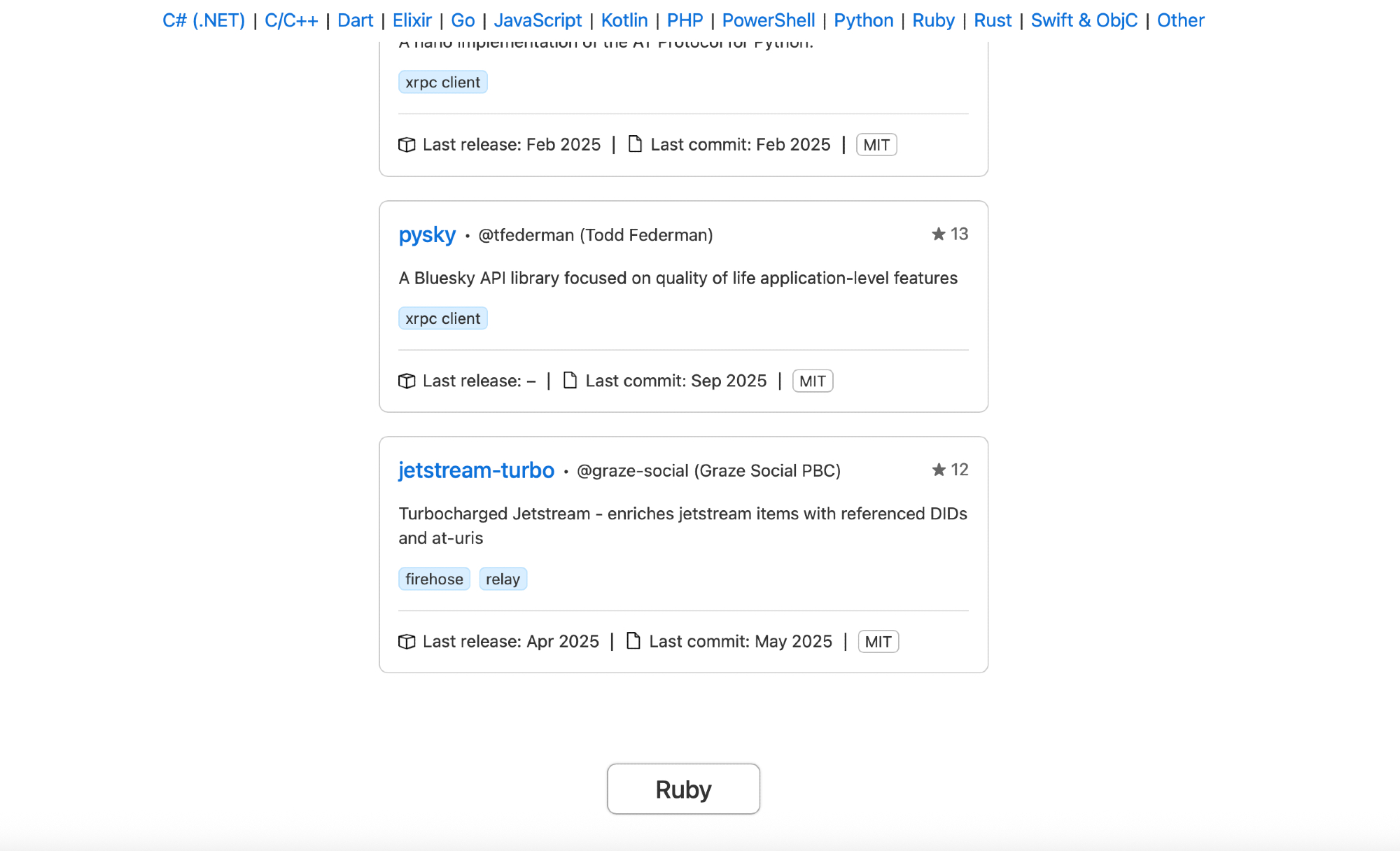1400x851 pixels.
Task: Open the C# (.NET) section link
Action: click(204, 20)
